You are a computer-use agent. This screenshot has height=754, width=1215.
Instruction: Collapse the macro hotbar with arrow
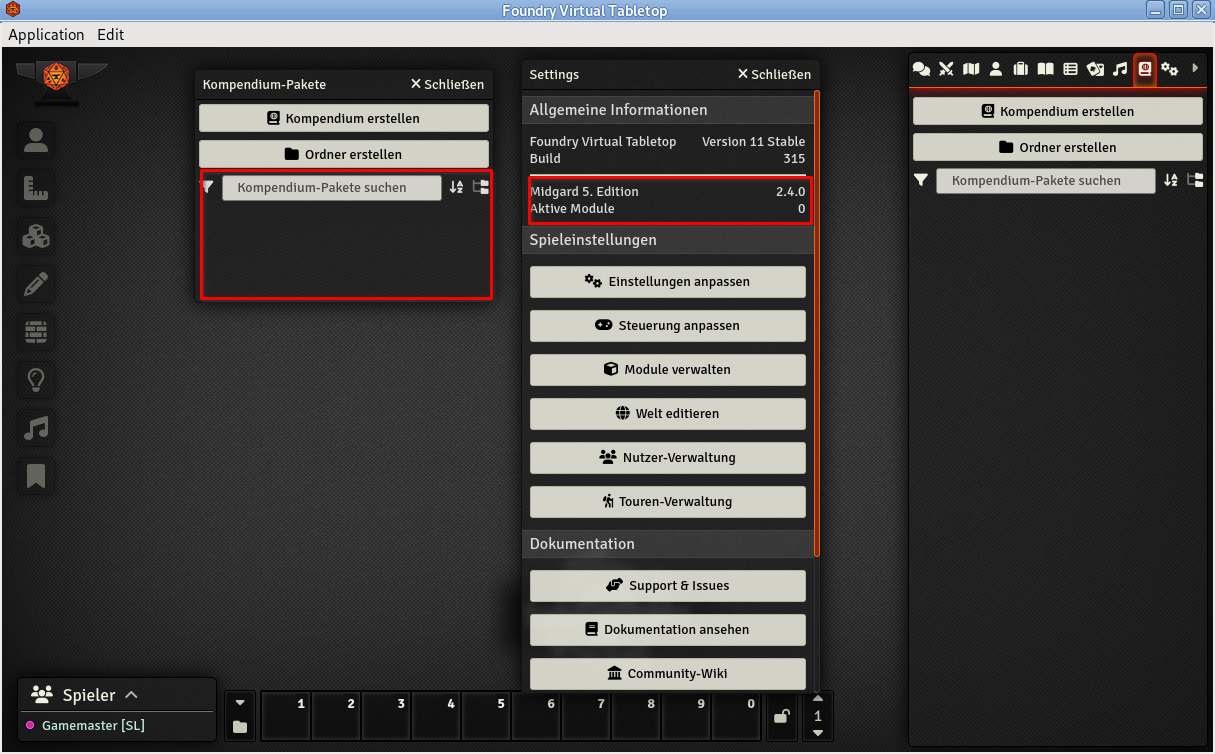tap(240, 702)
